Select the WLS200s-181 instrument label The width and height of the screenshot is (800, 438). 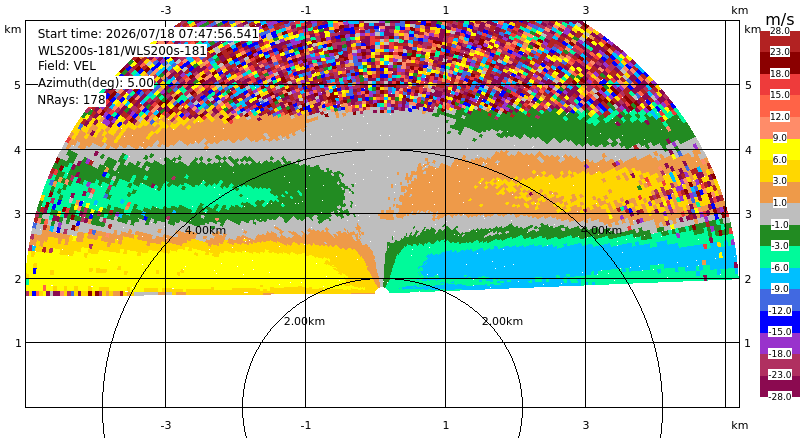(122, 51)
